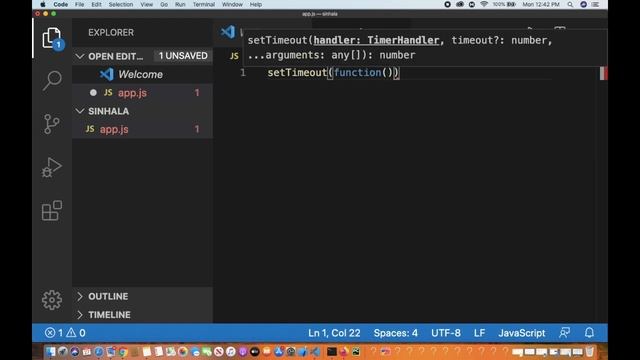Open the notifications bell in status bar
The width and height of the screenshot is (640, 360).
coord(589,333)
